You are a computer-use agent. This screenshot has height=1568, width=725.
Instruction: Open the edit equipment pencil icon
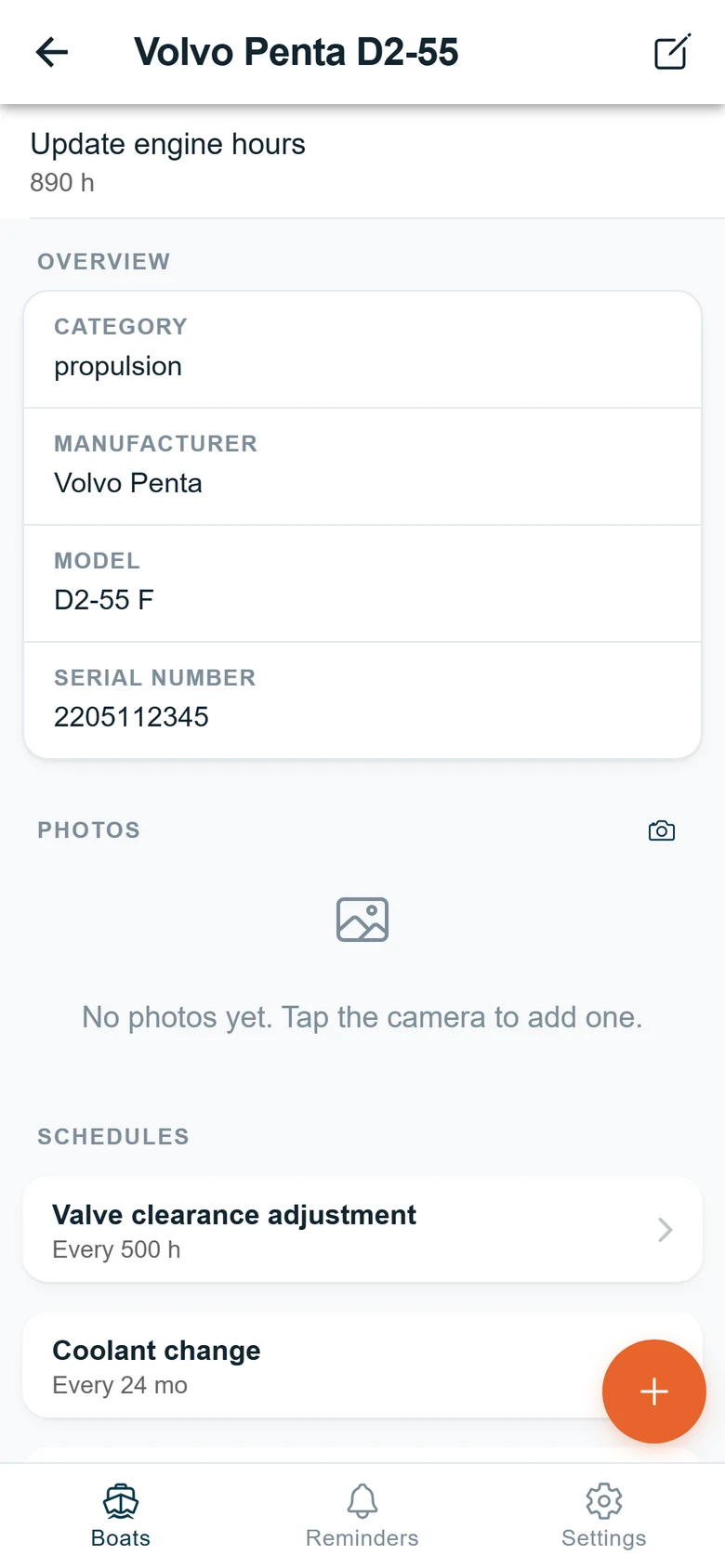[x=672, y=52]
